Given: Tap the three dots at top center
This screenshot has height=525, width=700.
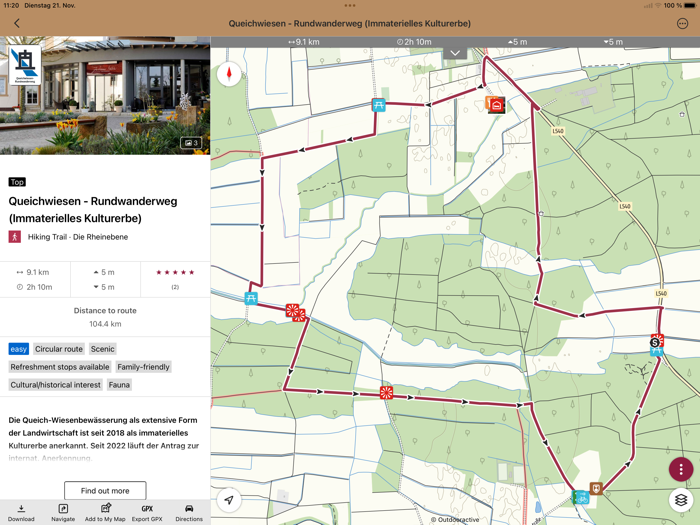Looking at the screenshot, I should tap(350, 5).
